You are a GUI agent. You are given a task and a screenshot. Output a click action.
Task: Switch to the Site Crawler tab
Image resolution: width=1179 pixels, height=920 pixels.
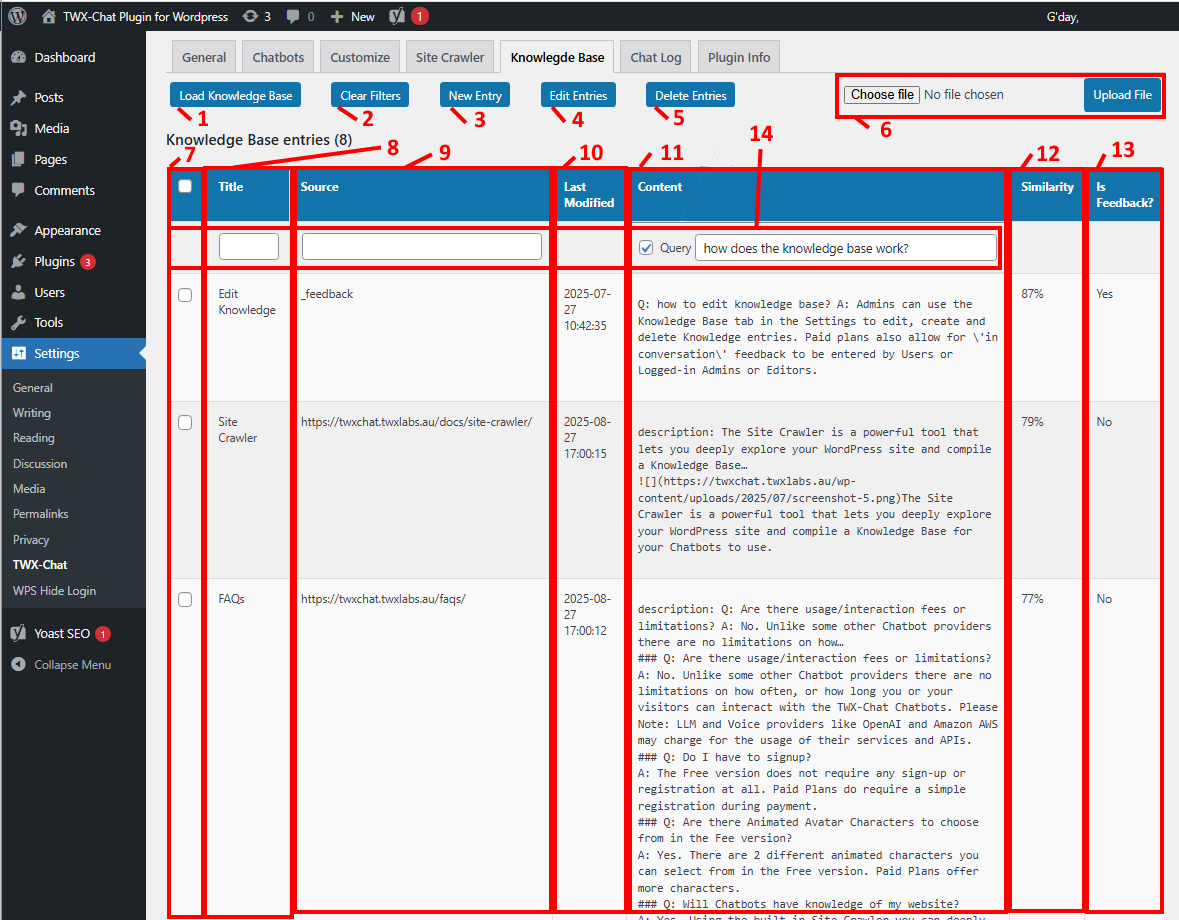pyautogui.click(x=450, y=57)
